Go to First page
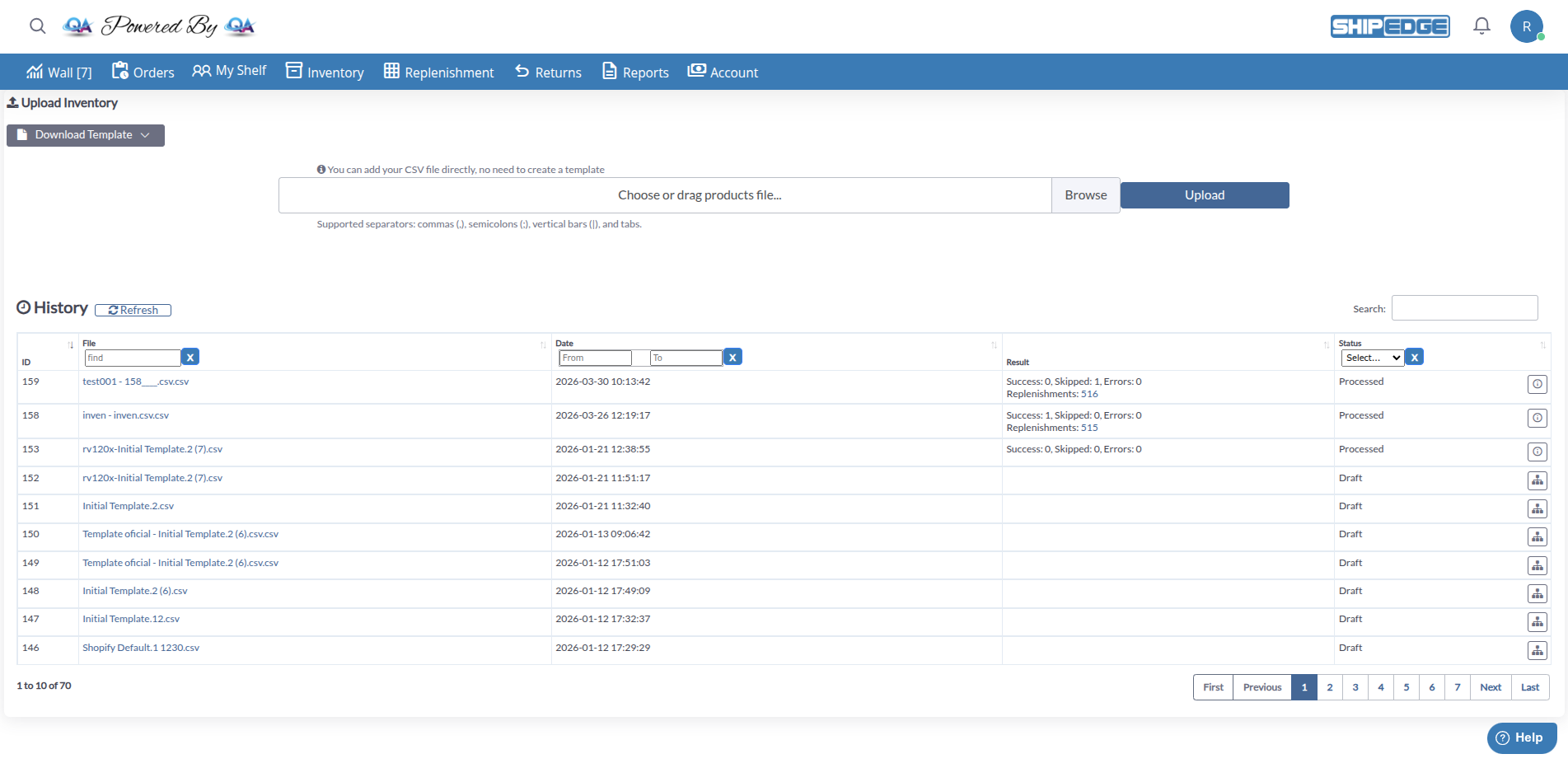Screen dimensions: 1568x768 (x=1213, y=687)
